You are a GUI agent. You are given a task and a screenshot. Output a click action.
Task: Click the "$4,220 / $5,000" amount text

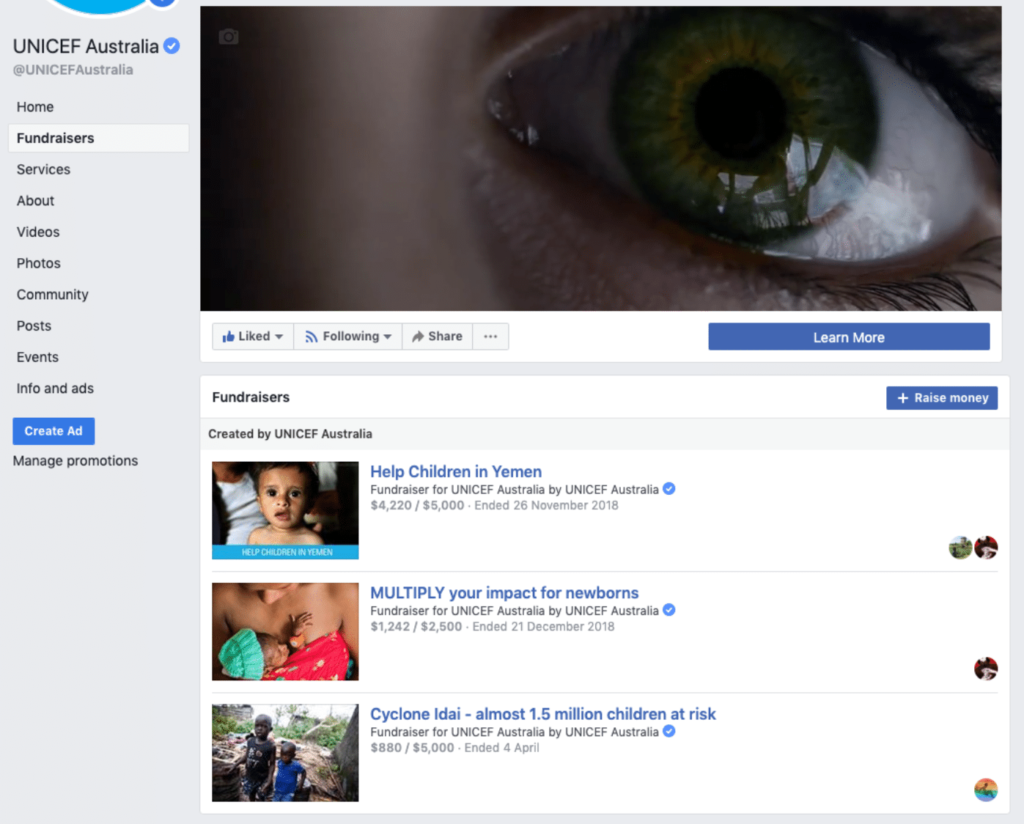point(417,505)
